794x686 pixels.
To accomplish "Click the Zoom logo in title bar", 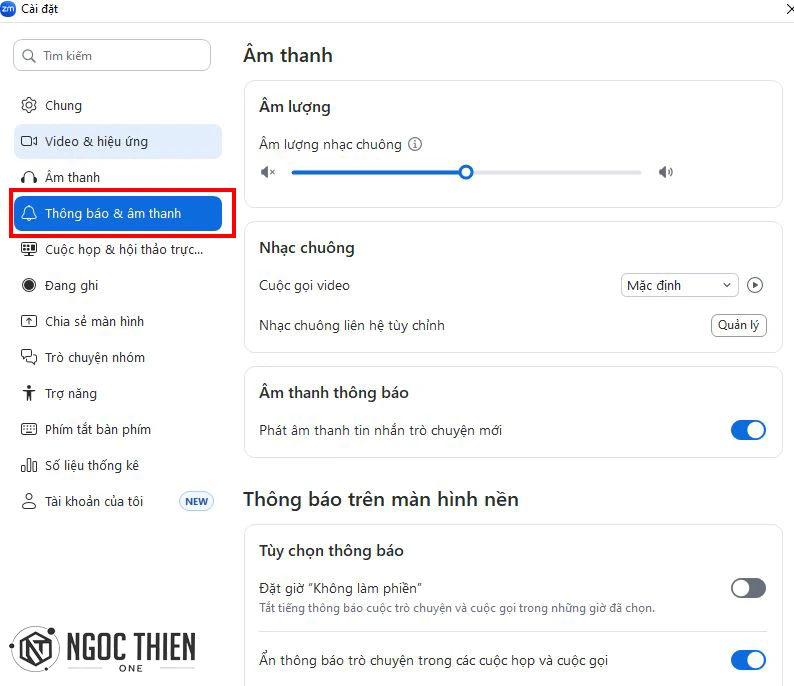I will 8,9.
